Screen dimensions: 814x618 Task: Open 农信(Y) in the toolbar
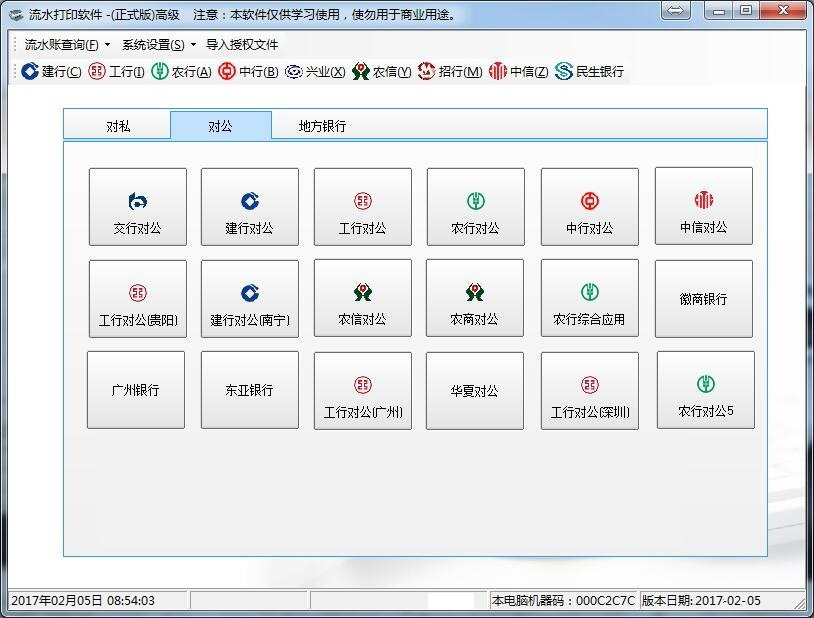(x=382, y=71)
